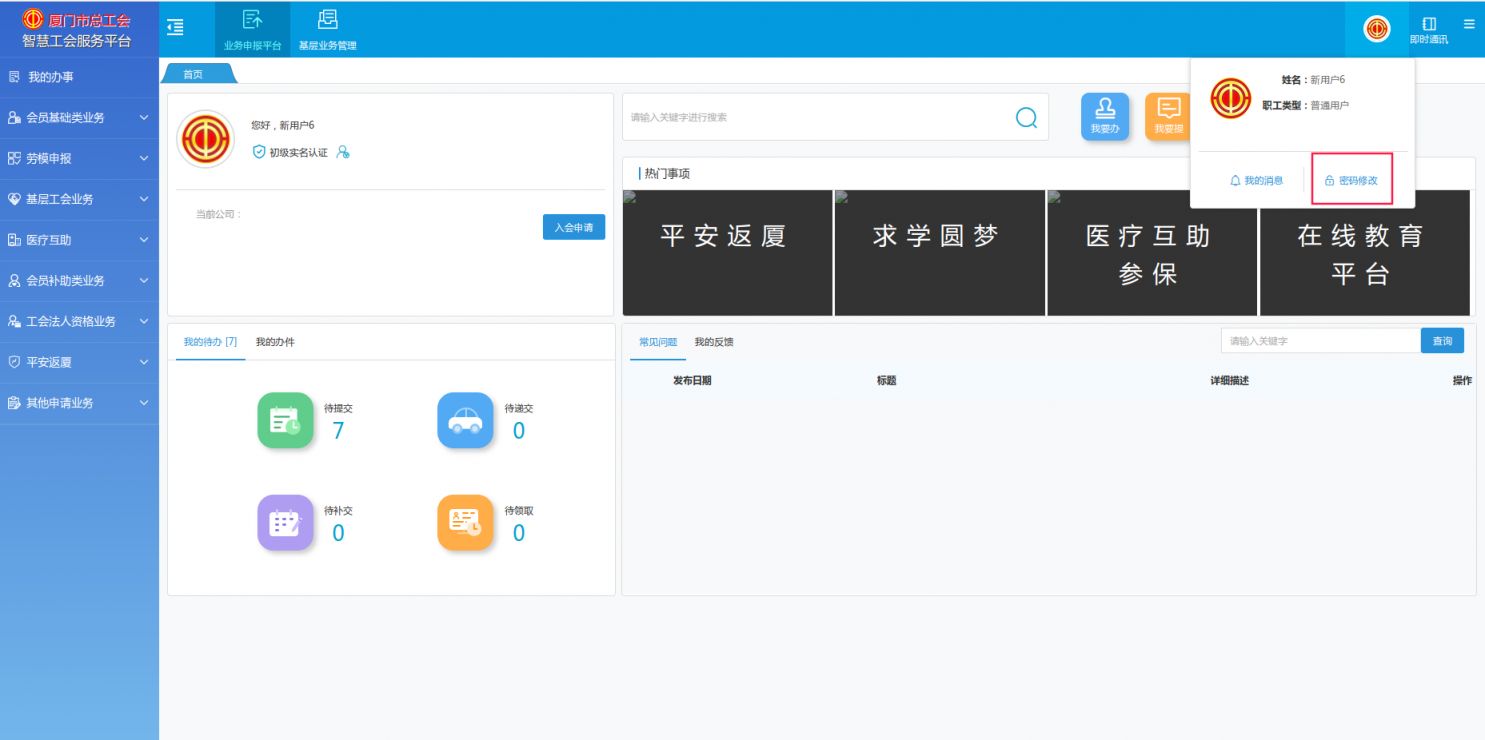Viewport: 1485px width, 740px height.
Task: Open the orange 待领取 card icon
Action: 465,522
